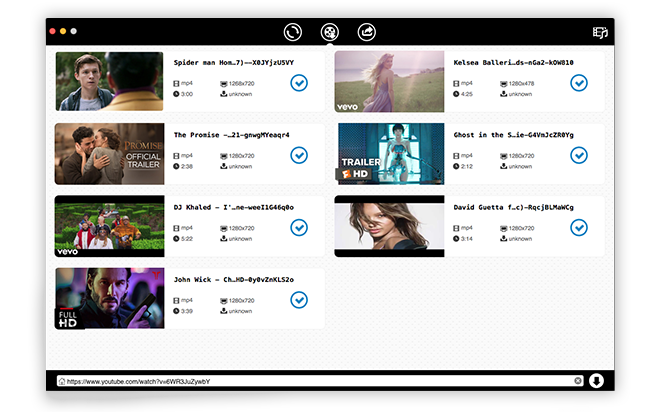
Task: Toggle the checkmark for John Wick video
Action: 299,300
